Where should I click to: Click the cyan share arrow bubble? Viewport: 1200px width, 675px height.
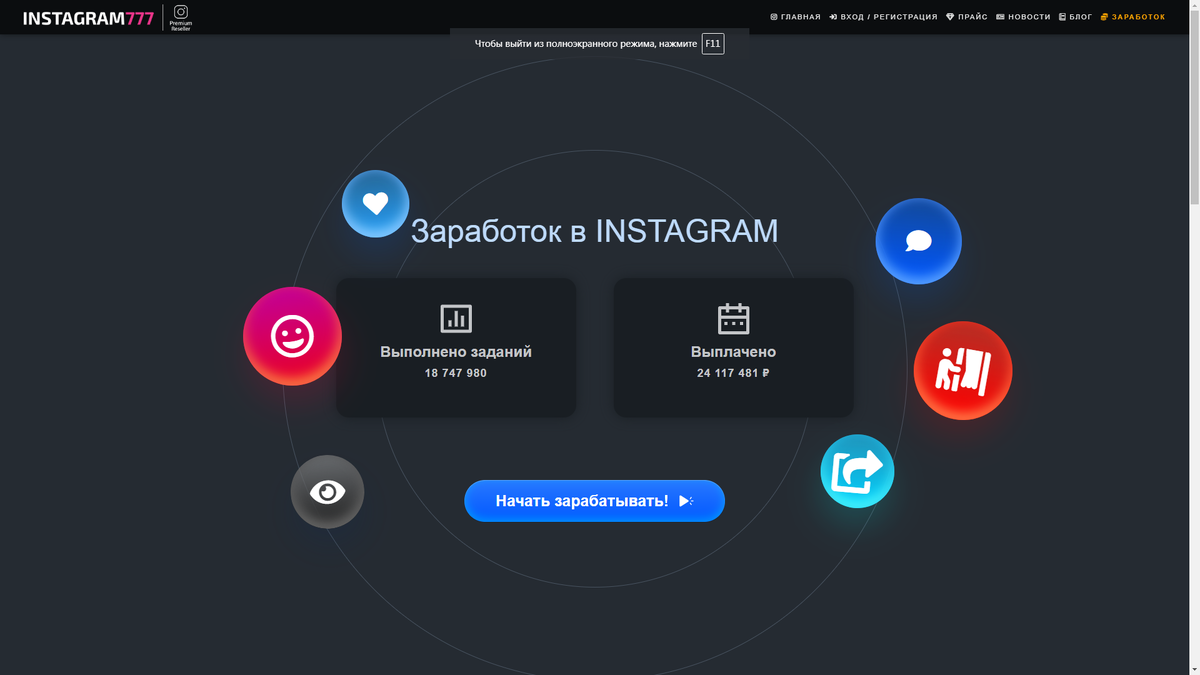tap(857, 471)
